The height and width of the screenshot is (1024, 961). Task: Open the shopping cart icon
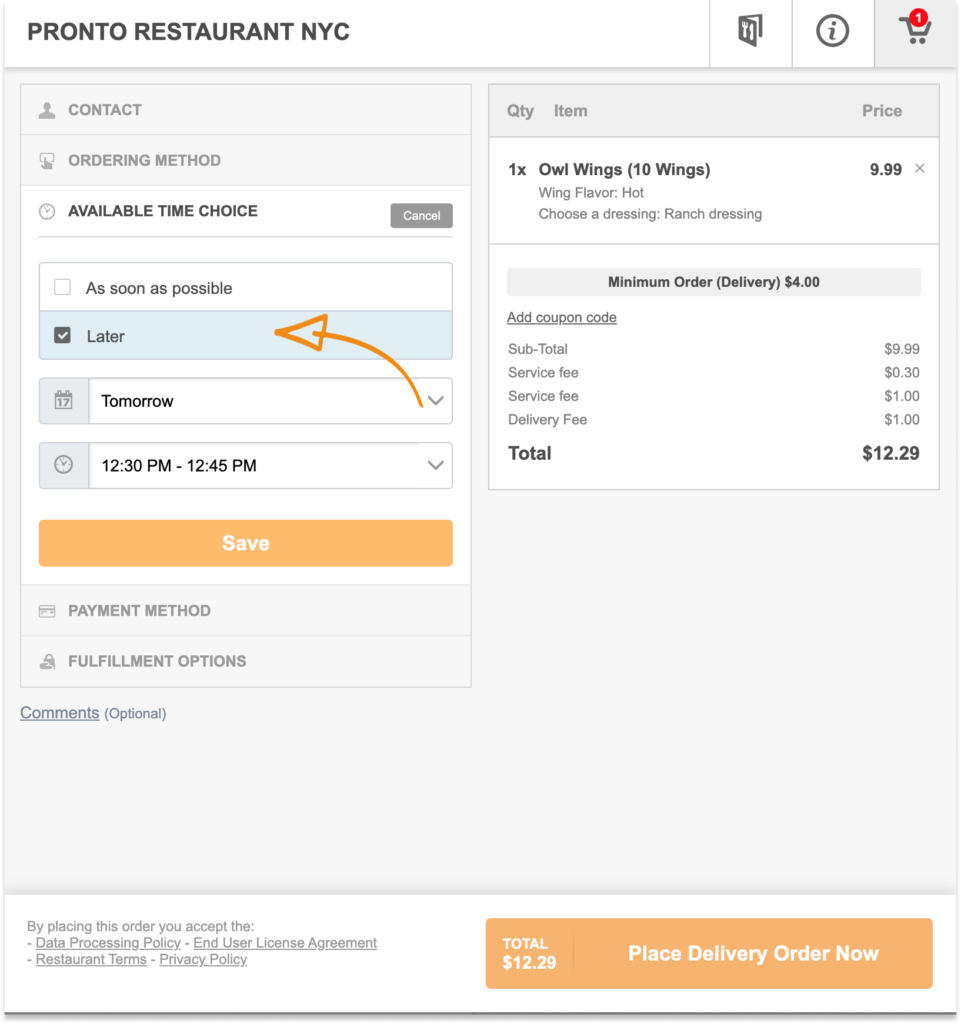coord(914,32)
